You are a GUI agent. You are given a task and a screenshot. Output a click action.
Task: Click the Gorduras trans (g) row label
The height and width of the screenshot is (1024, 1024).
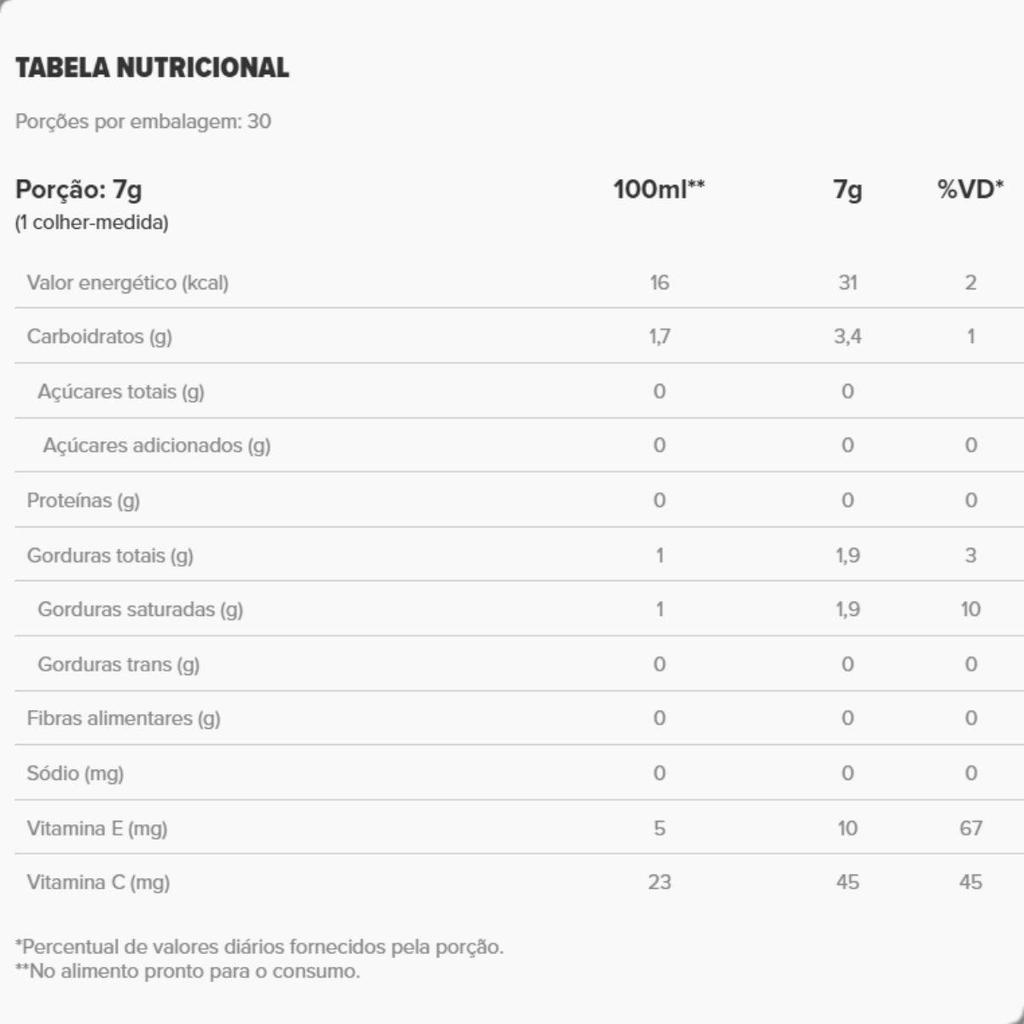[118, 665]
